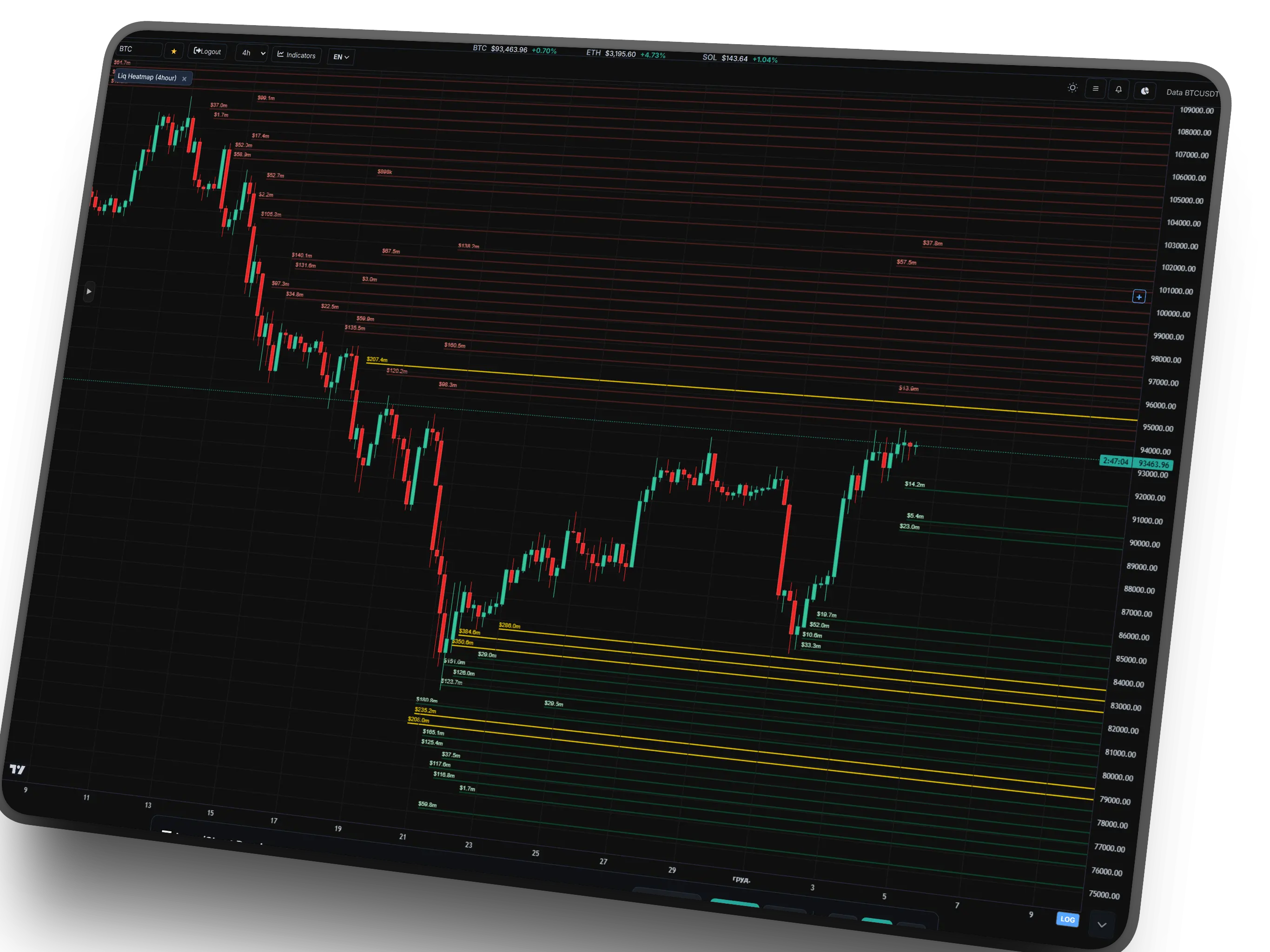
Task: Click the TradingView logo
Action: pyautogui.click(x=18, y=769)
